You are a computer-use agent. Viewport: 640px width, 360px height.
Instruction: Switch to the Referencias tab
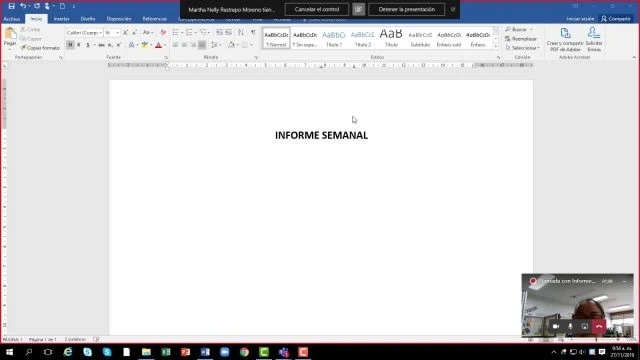click(155, 19)
